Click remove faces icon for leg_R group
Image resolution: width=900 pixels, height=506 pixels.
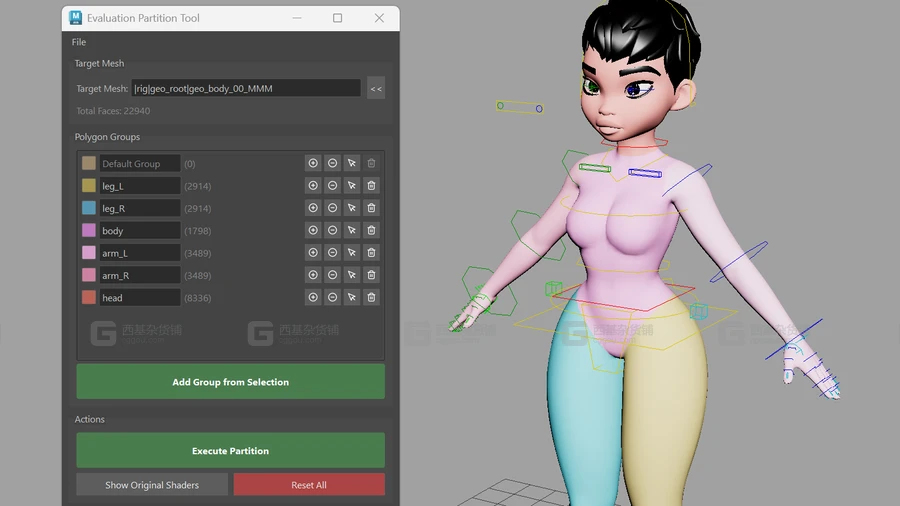pos(332,208)
